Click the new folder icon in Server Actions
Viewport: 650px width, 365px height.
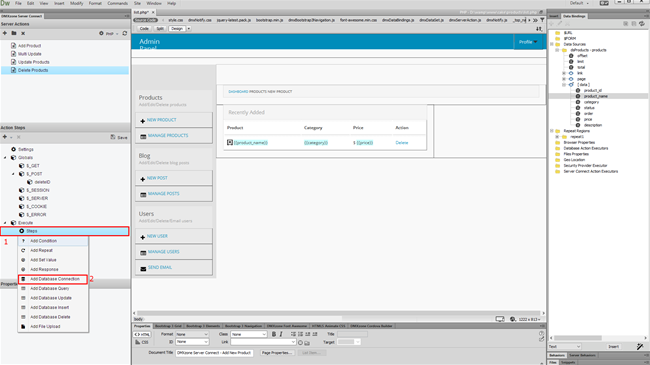pyautogui.click(x=14, y=33)
